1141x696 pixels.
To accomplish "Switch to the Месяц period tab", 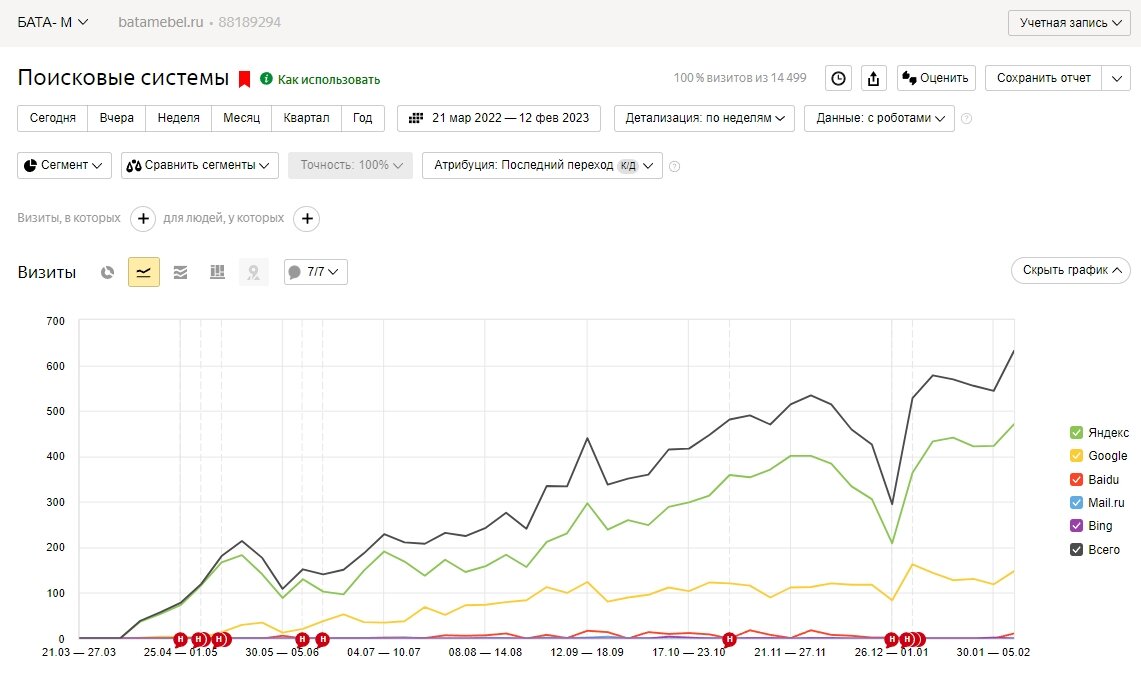I will pos(241,117).
